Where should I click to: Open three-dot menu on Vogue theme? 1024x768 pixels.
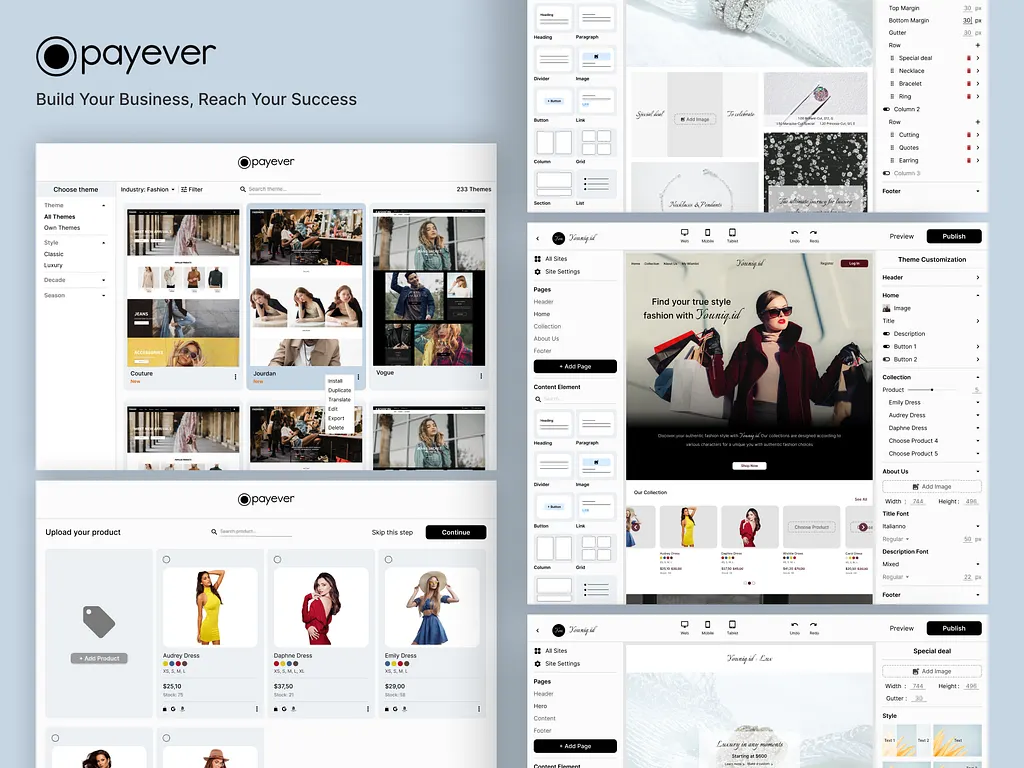click(x=481, y=376)
